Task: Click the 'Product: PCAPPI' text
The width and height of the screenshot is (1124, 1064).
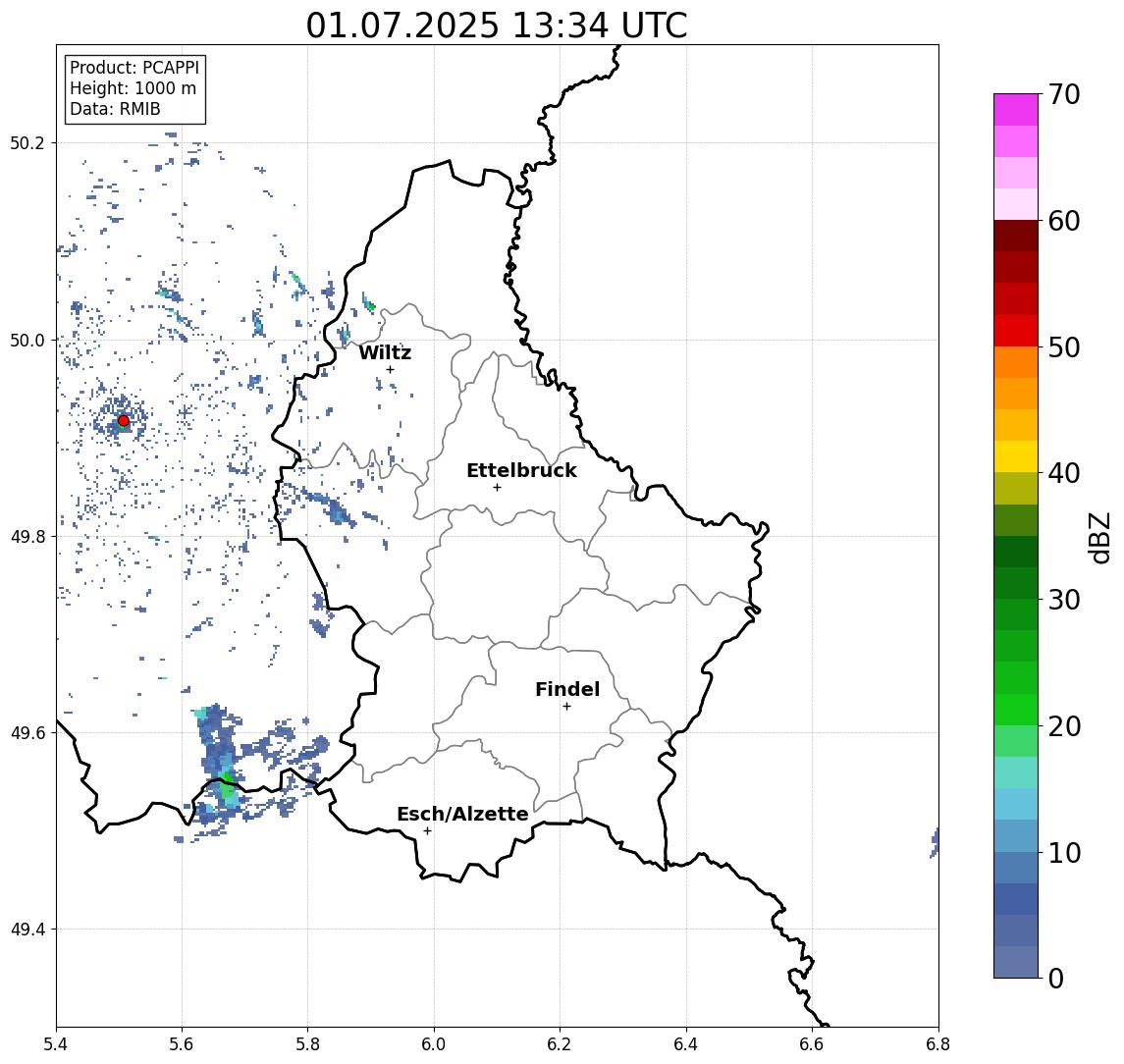Action: (x=134, y=68)
